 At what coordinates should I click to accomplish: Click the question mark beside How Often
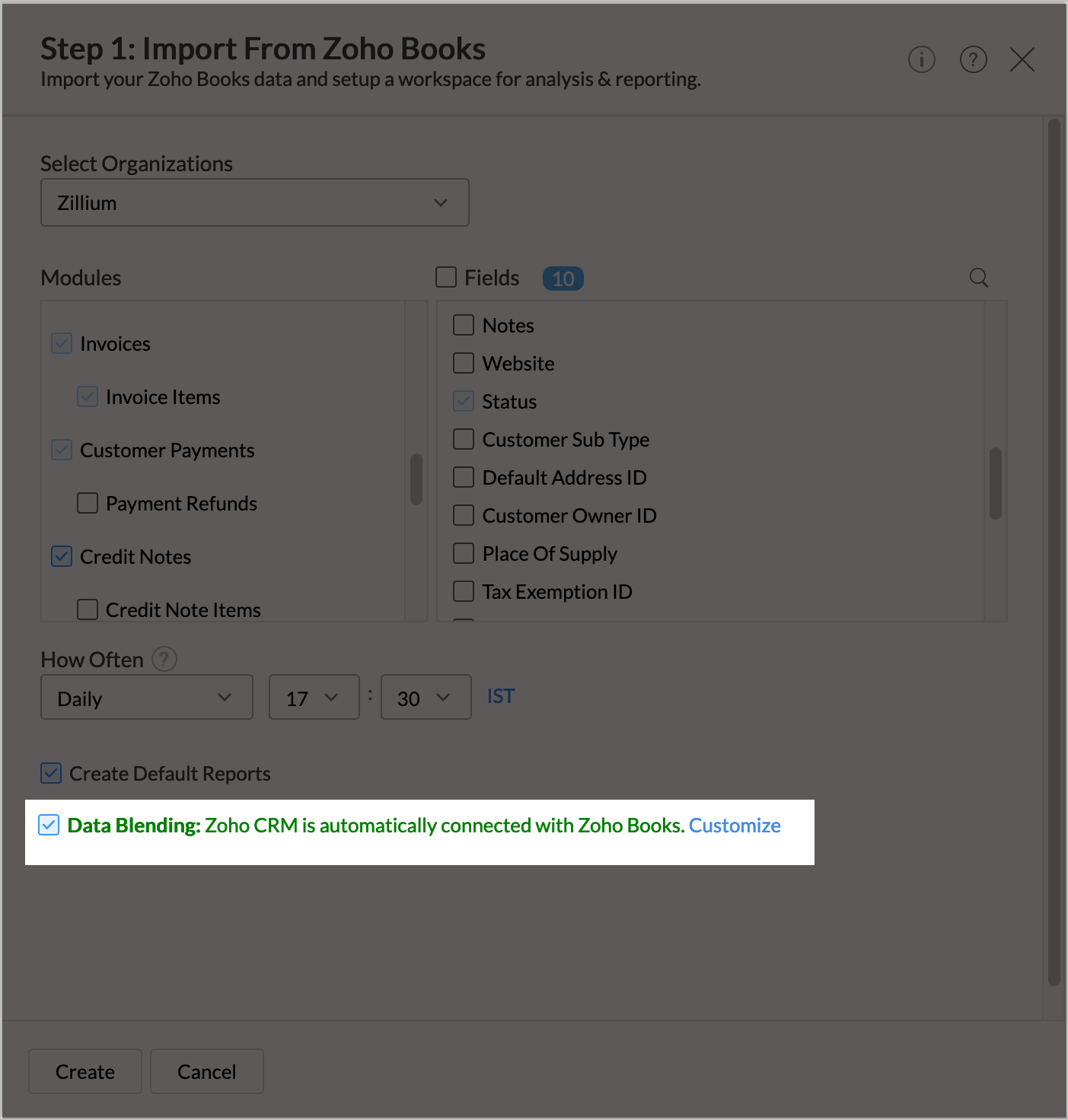coord(165,659)
